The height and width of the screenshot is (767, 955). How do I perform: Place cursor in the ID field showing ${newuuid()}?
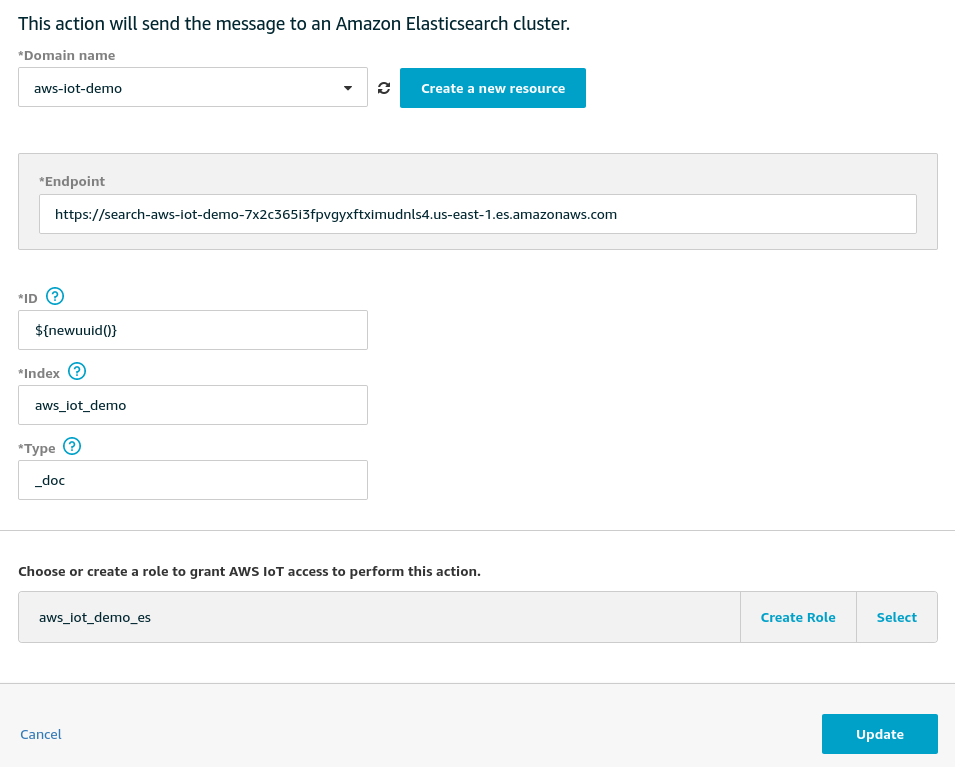click(193, 329)
